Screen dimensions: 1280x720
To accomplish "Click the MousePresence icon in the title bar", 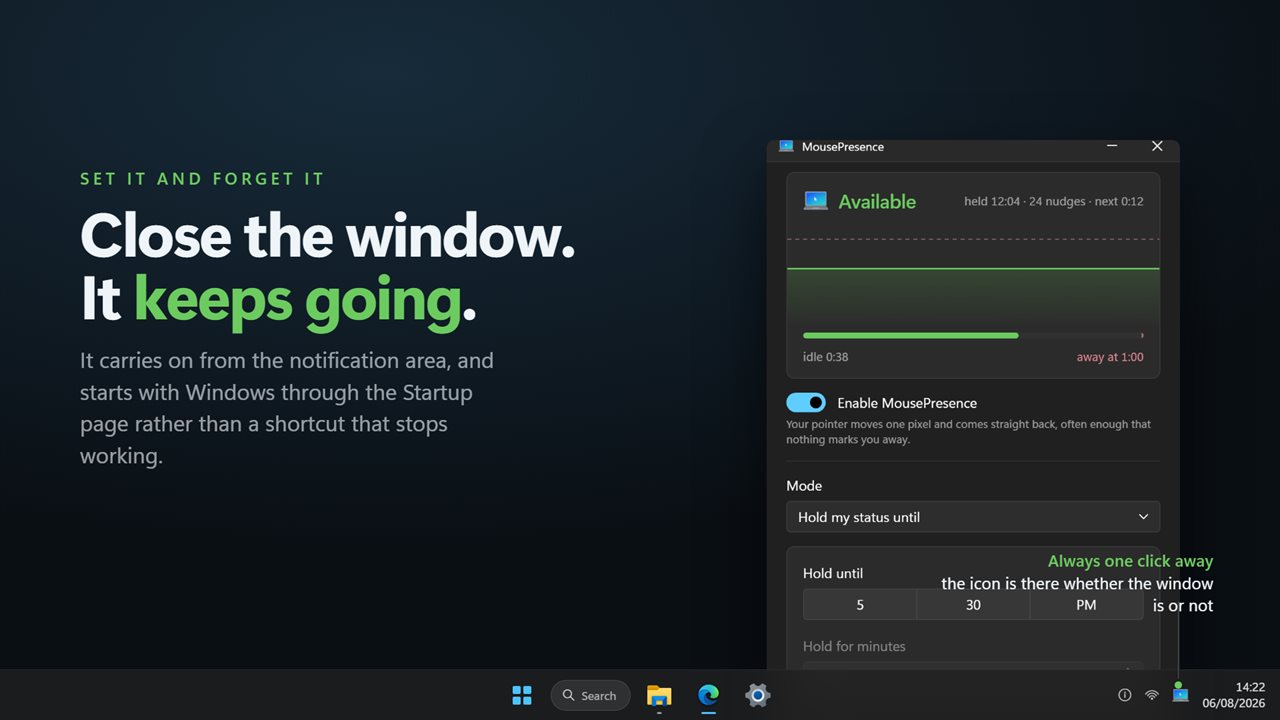I will pyautogui.click(x=786, y=146).
